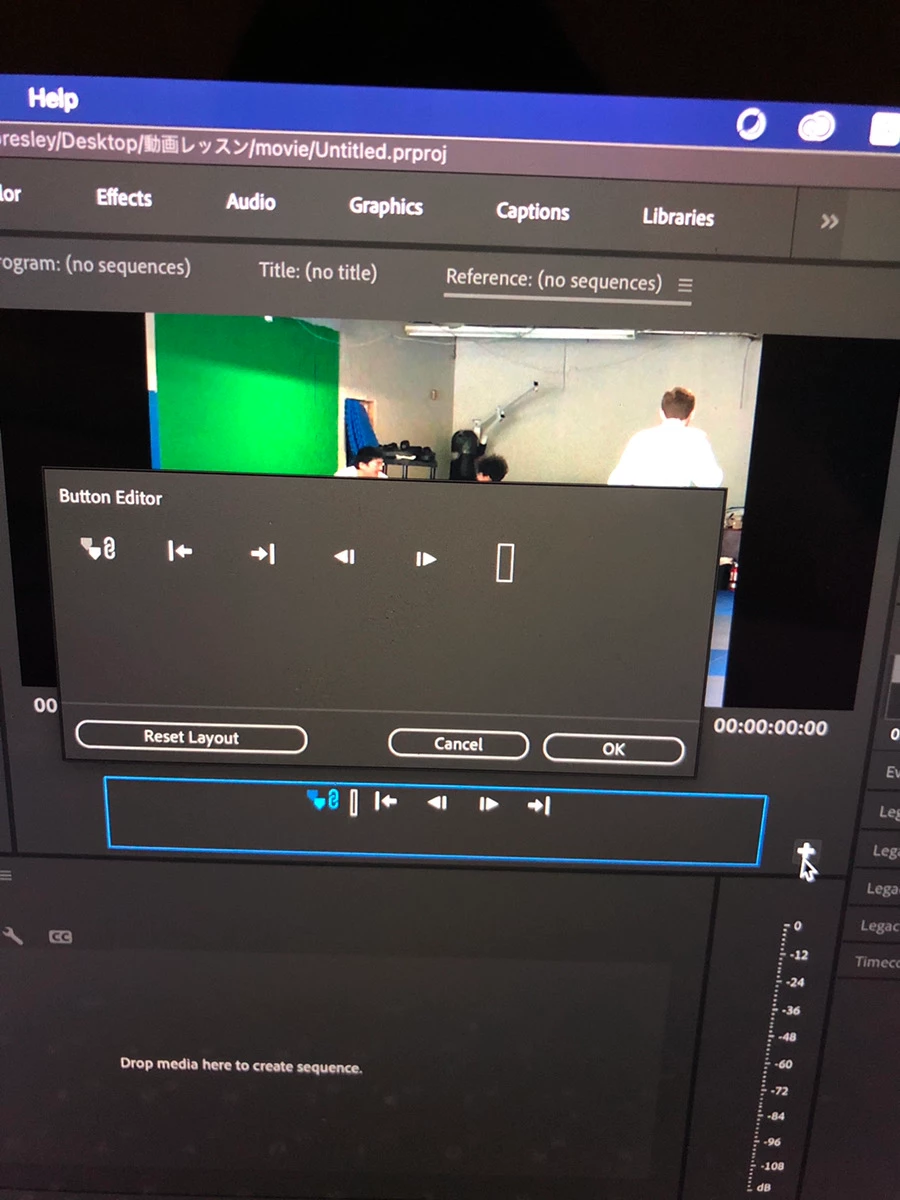The image size is (900, 1200).
Task: Open Creative Cloud icon in the menu bar
Action: (x=816, y=127)
